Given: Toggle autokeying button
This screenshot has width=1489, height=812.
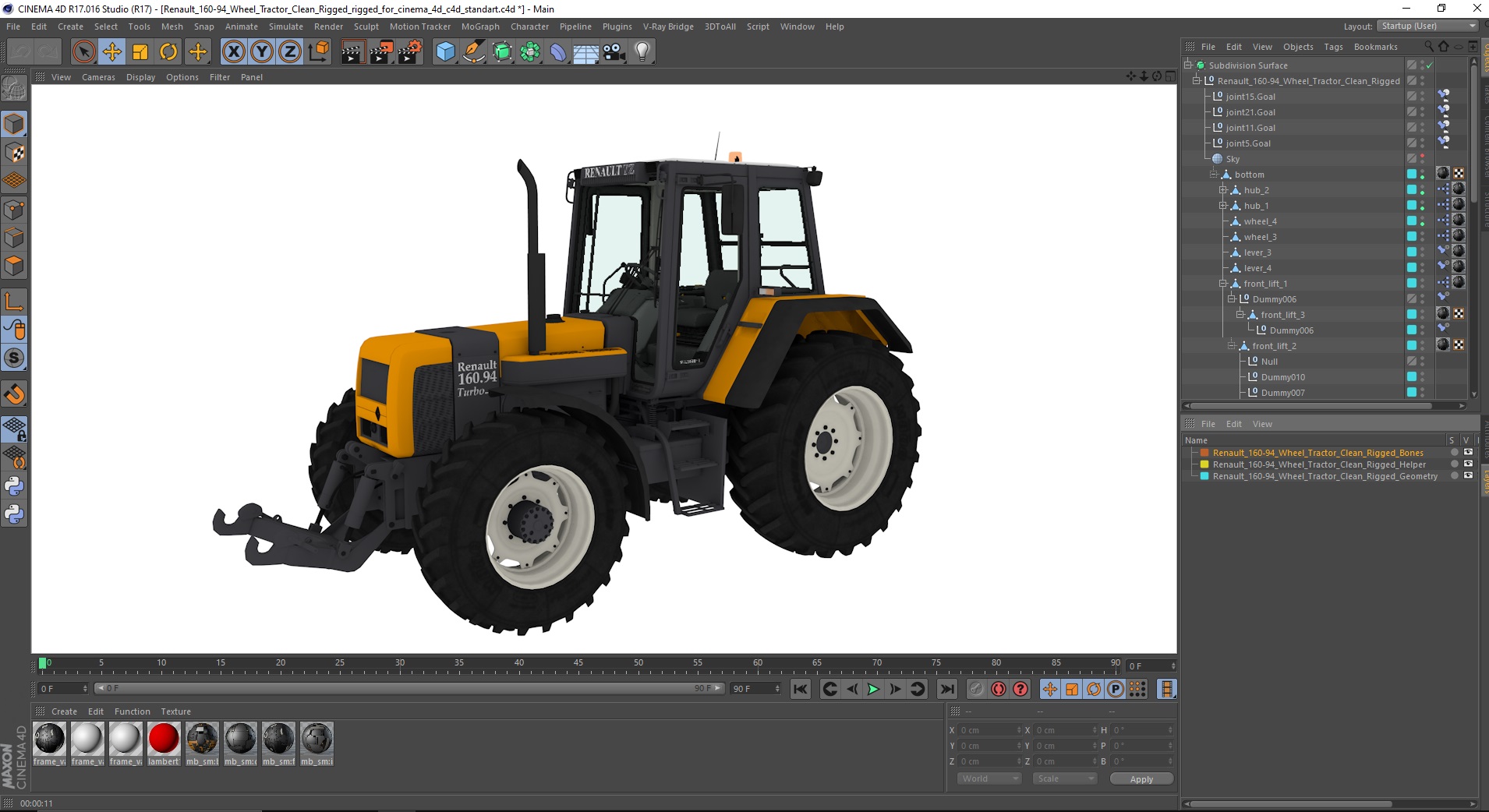Looking at the screenshot, I should [999, 689].
